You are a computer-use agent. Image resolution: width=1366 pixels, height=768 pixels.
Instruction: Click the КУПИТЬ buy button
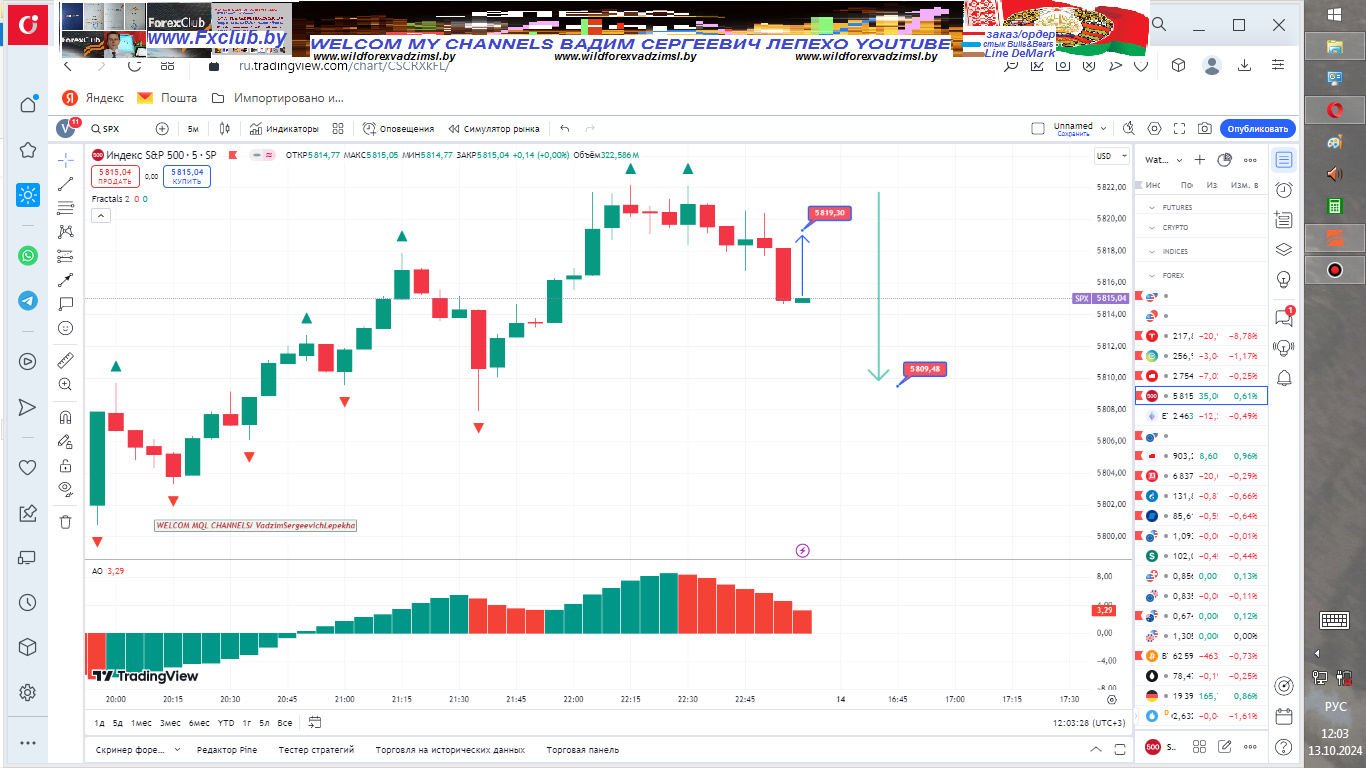[187, 177]
